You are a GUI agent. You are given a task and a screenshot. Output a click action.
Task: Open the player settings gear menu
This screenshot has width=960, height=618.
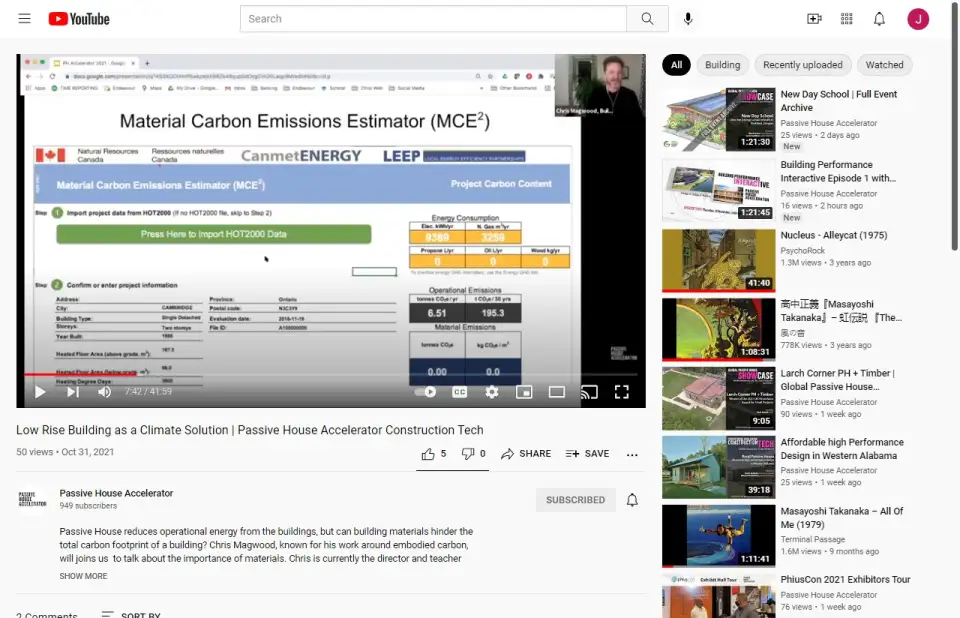(x=492, y=392)
